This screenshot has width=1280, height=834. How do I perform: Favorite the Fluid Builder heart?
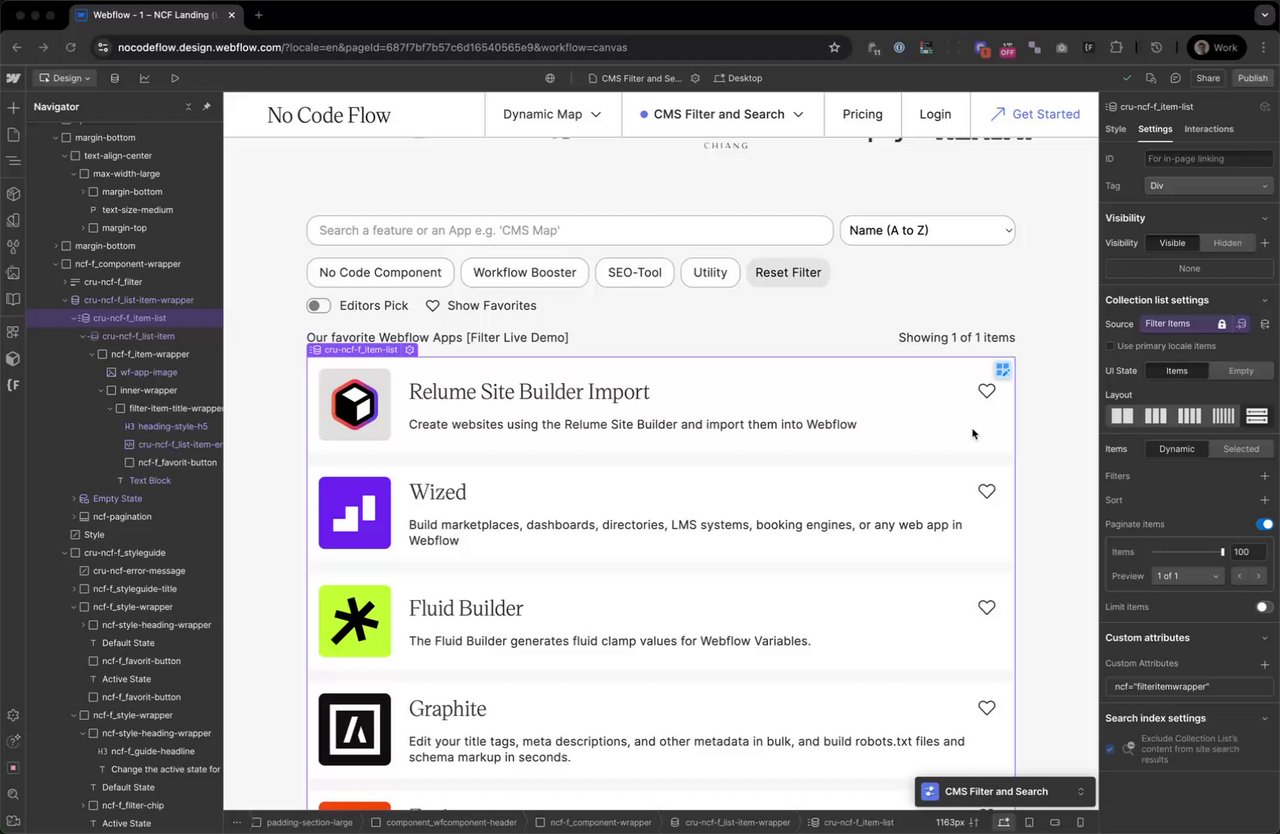(x=987, y=607)
